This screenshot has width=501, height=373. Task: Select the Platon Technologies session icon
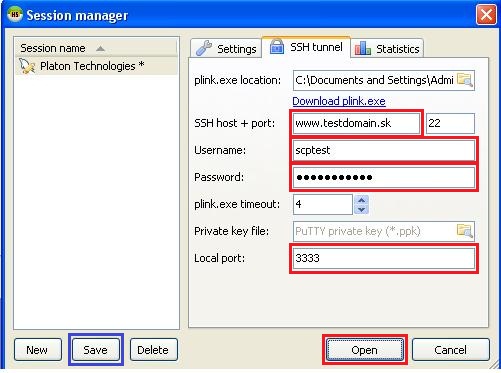tap(27, 66)
